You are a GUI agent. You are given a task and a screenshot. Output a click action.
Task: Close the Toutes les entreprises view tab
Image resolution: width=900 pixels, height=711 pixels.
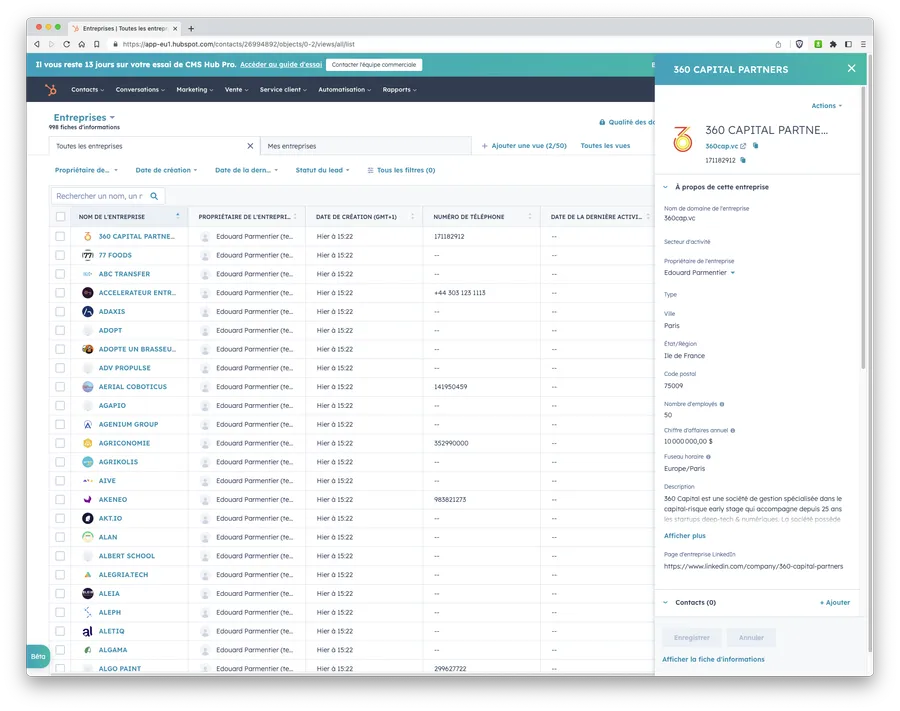(250, 146)
